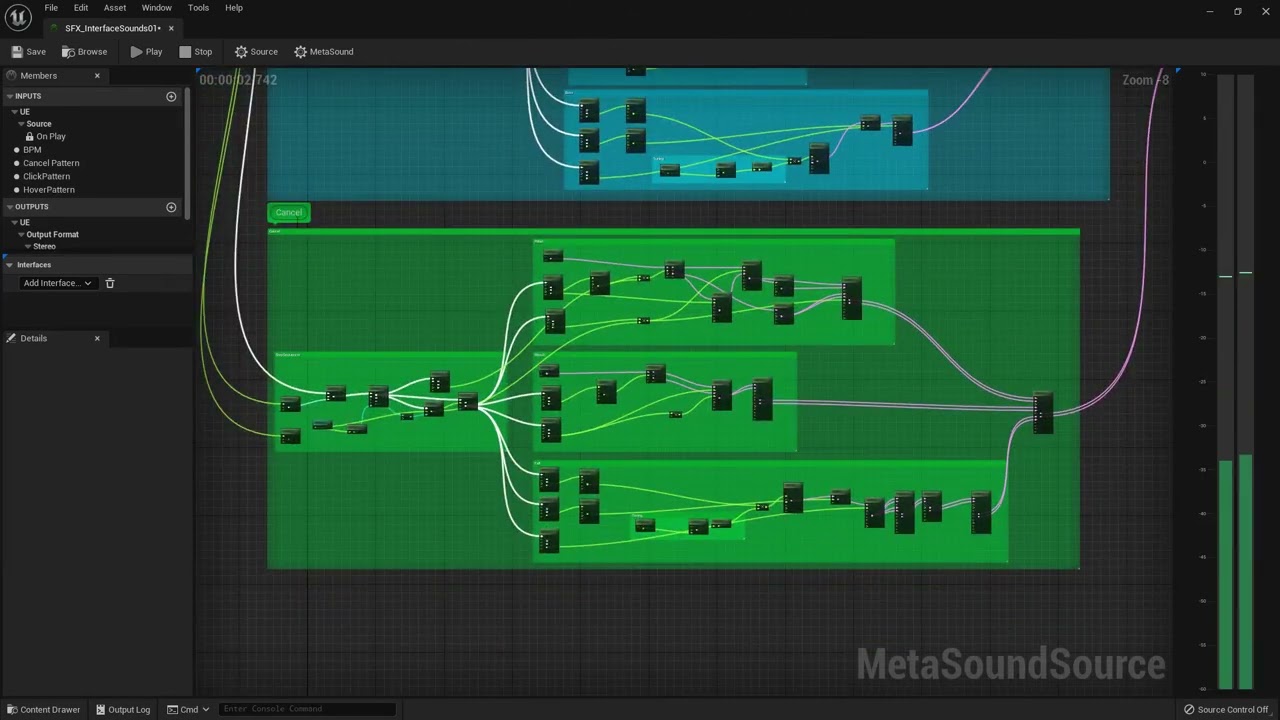Close the Details panel tab
The image size is (1280, 720).
(x=97, y=338)
